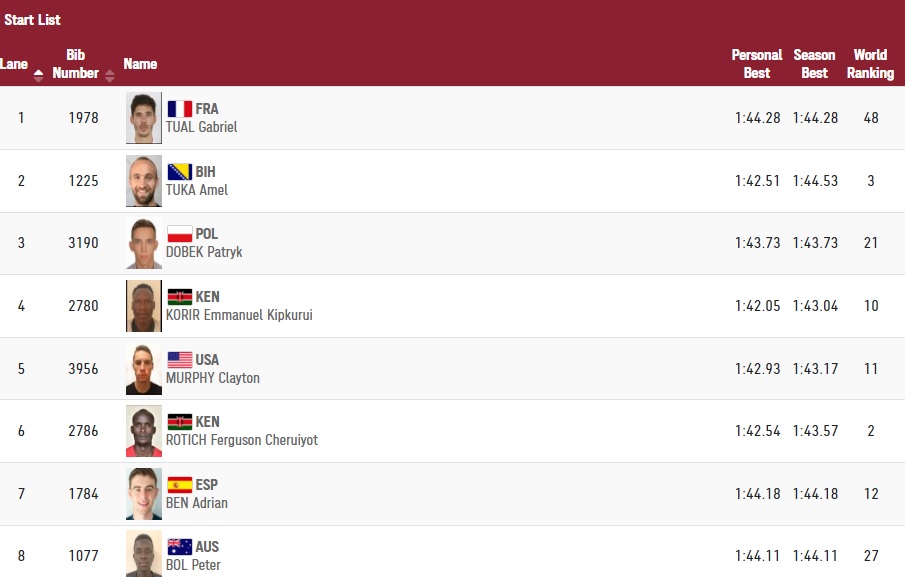Screen dimensions: 905x577
Task: Click the France flag icon
Action: tap(180, 109)
